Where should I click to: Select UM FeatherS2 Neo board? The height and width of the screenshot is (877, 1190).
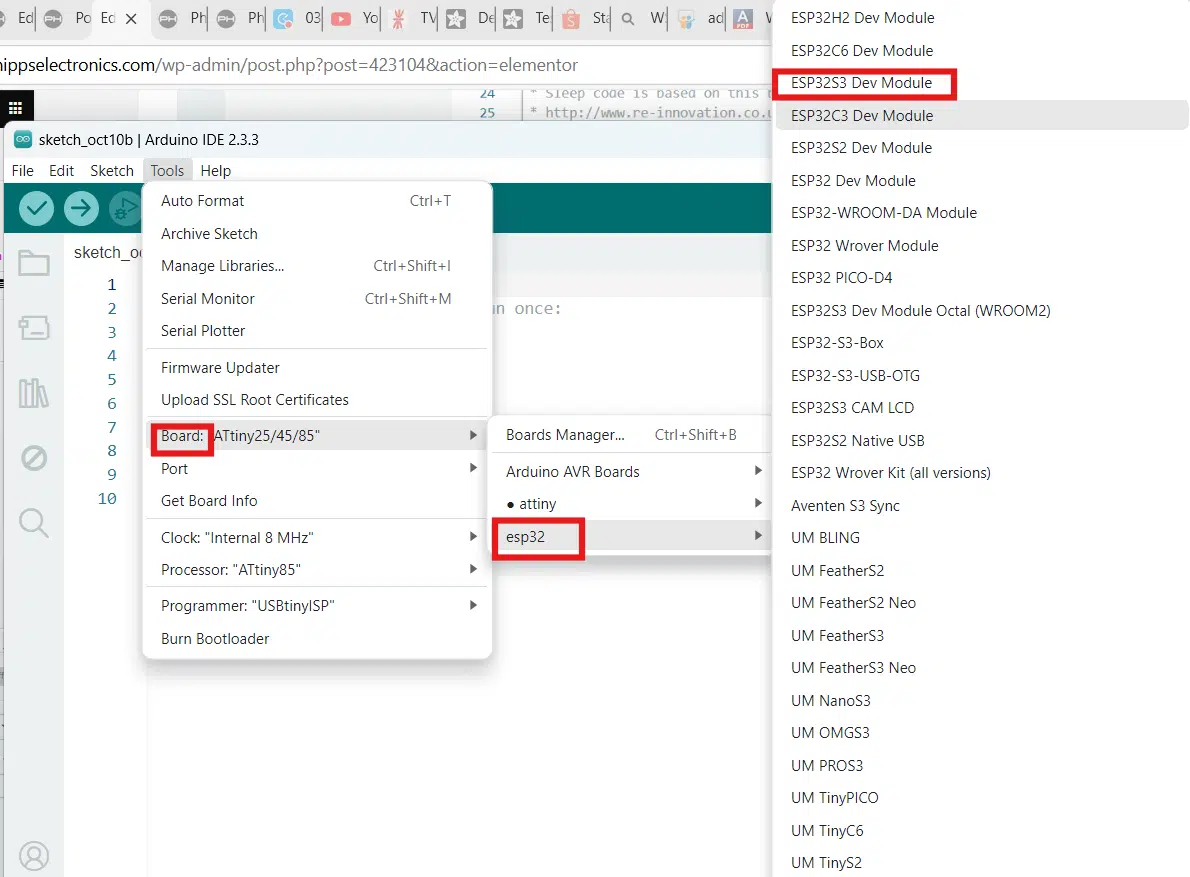981,603
